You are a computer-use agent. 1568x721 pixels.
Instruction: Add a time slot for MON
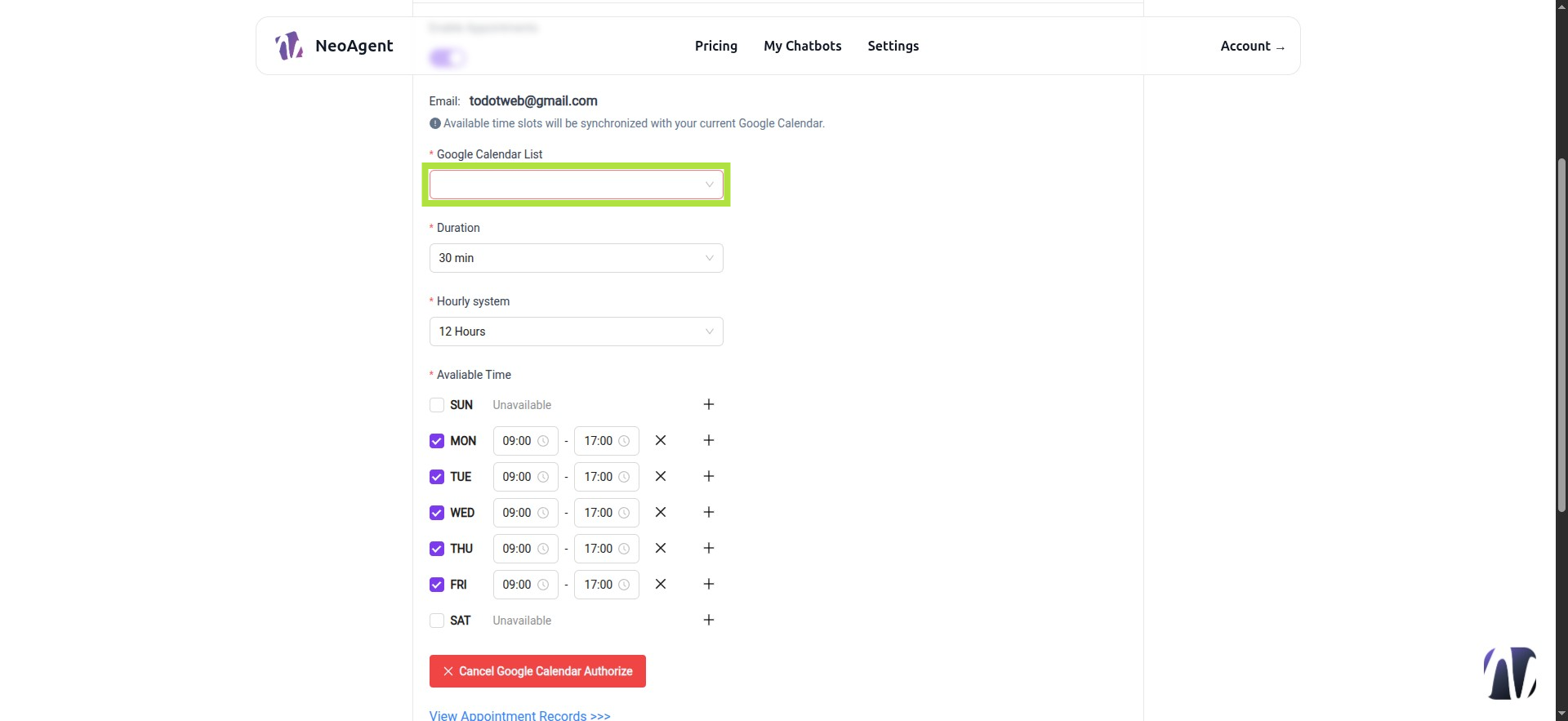(x=709, y=441)
